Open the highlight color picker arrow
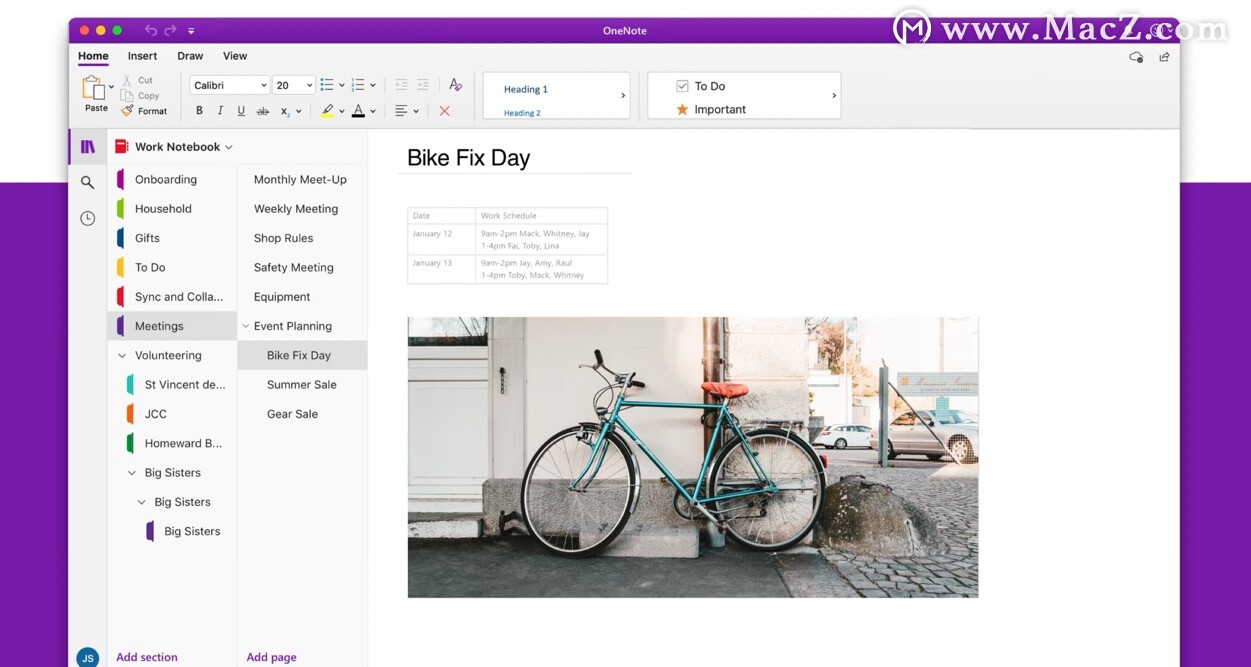1251x667 pixels. tap(342, 112)
